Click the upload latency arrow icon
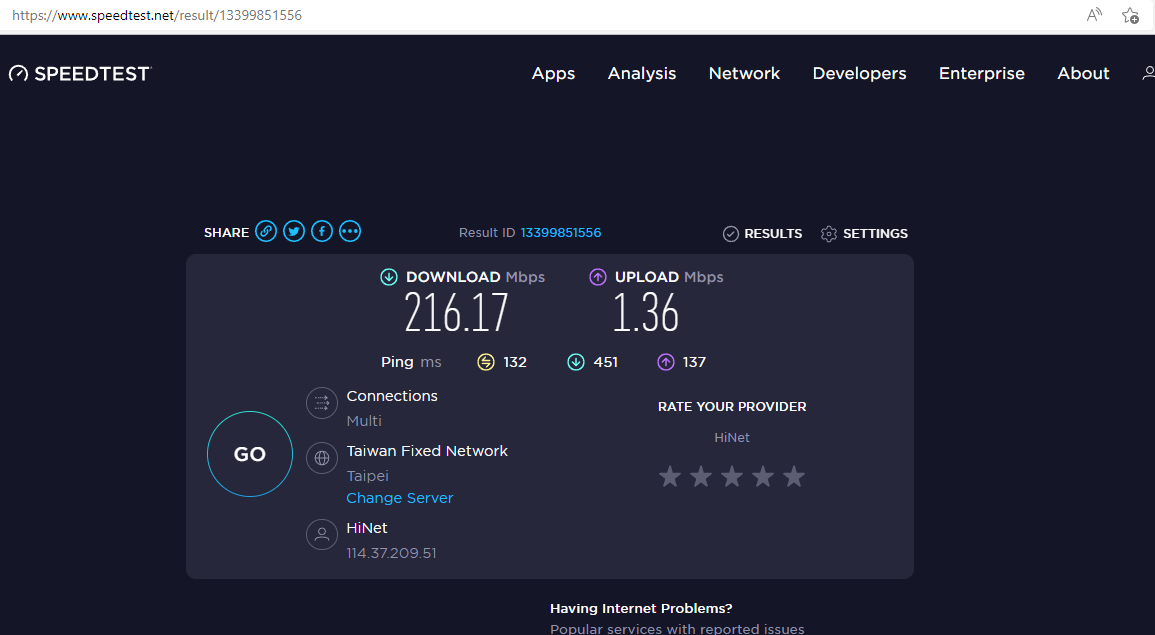 click(x=665, y=361)
